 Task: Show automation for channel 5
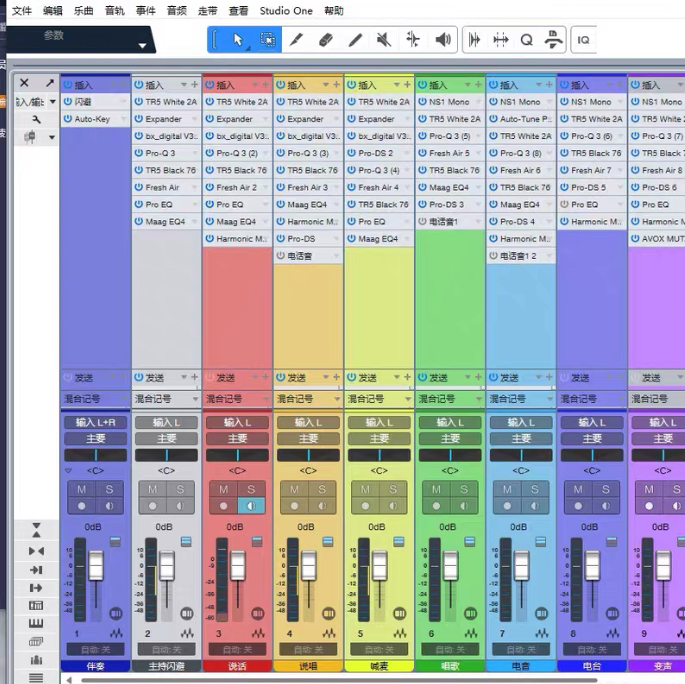(400, 633)
